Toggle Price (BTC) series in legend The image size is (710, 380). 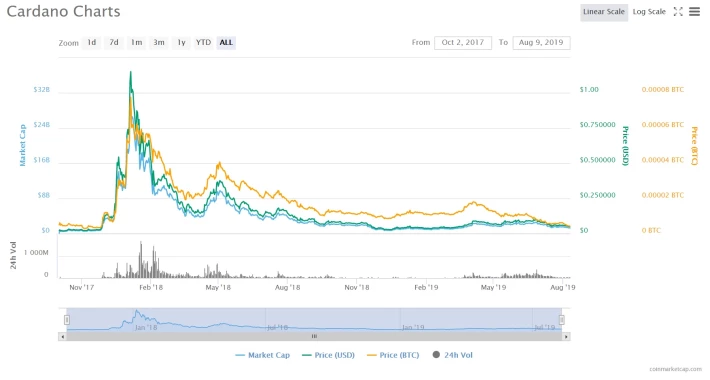coord(393,355)
